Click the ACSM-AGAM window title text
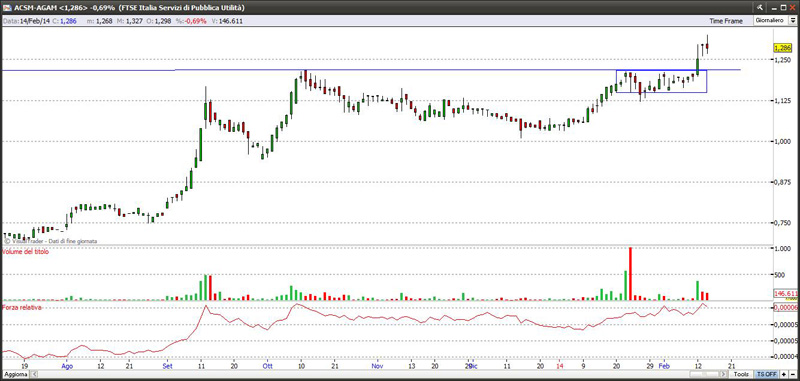Screen dimensions: 800x381 [x=130, y=7]
